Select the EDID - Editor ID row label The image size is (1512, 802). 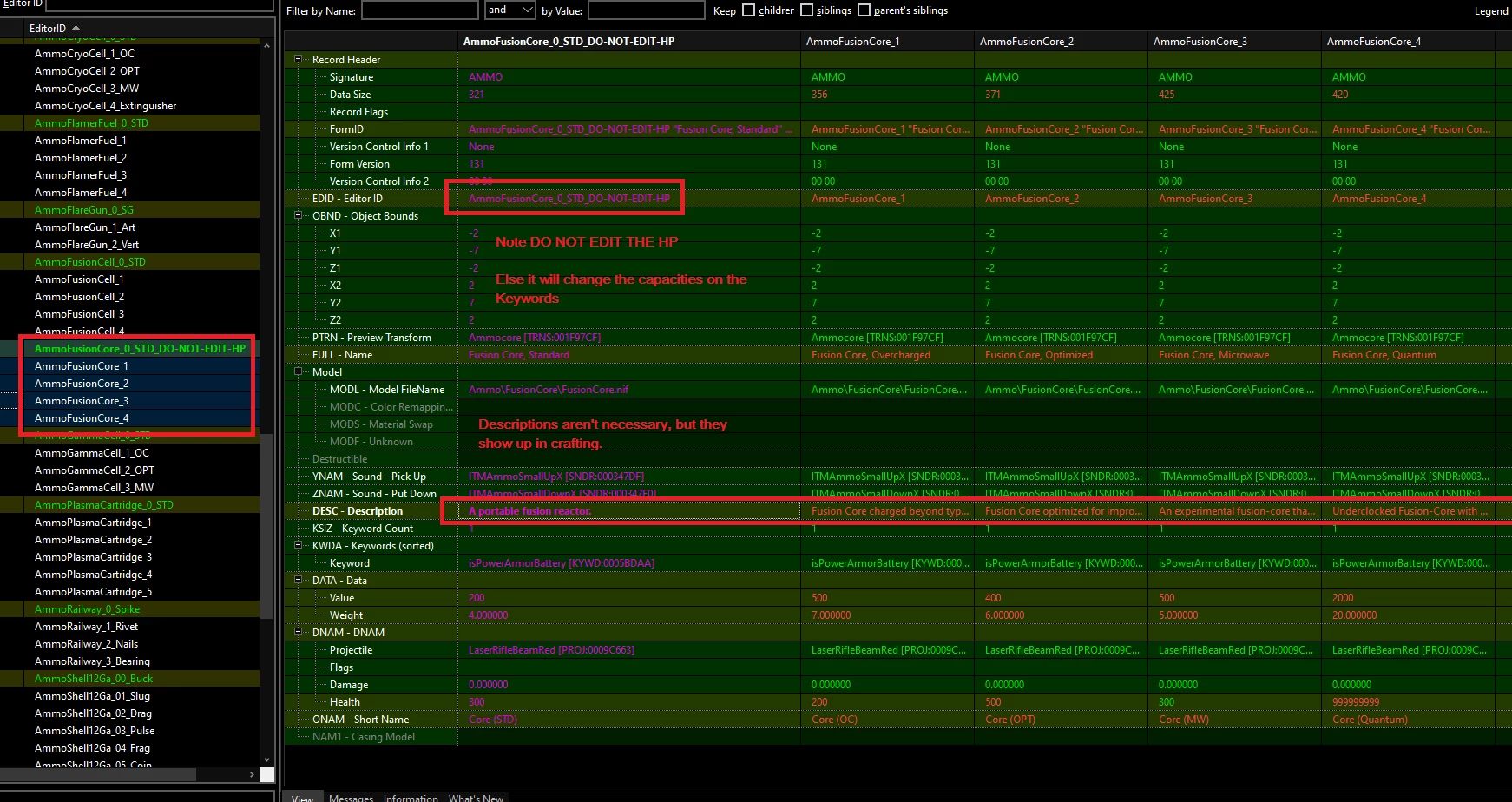[347, 199]
